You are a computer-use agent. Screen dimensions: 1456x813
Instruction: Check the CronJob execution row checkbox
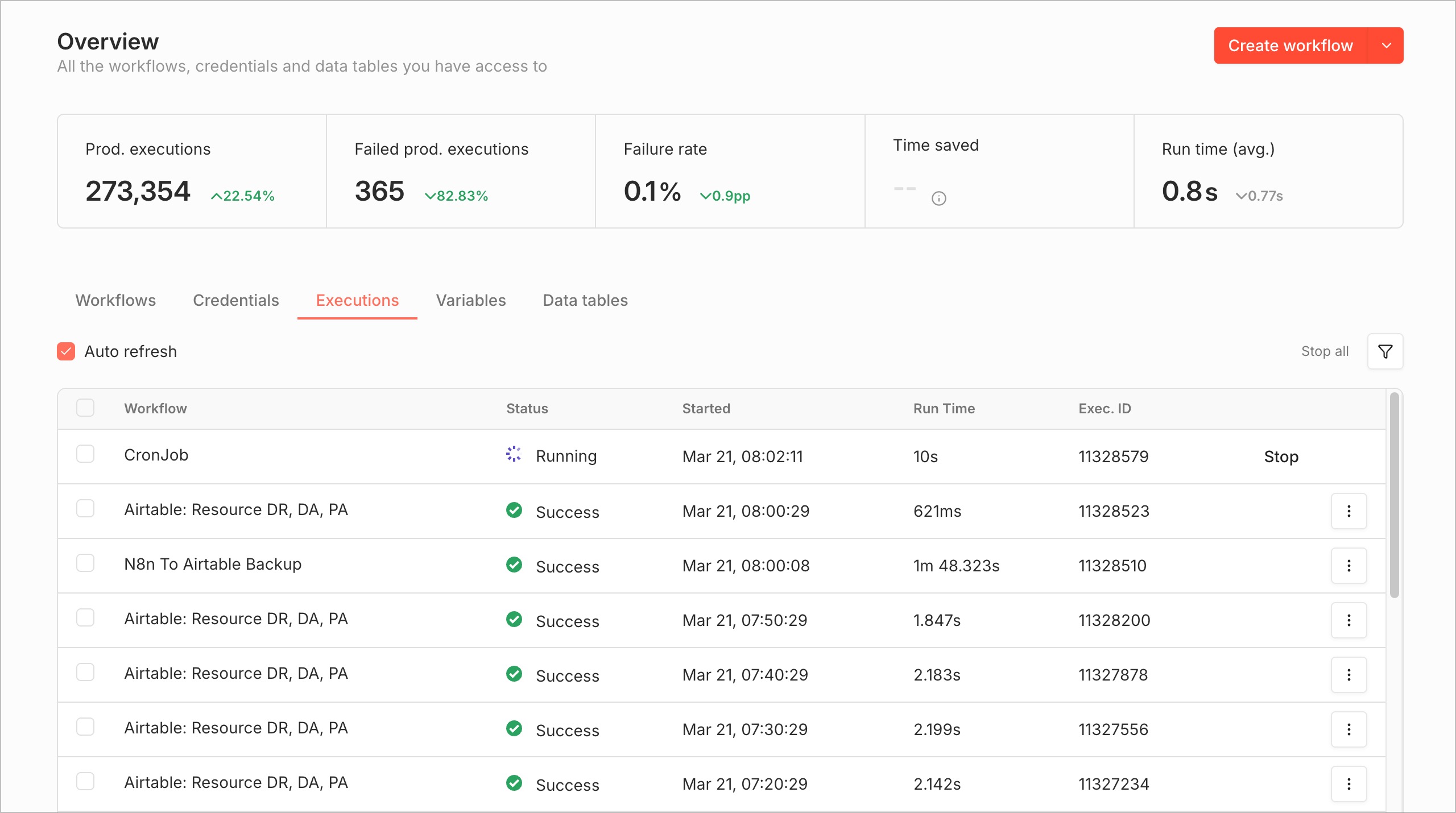tap(85, 454)
